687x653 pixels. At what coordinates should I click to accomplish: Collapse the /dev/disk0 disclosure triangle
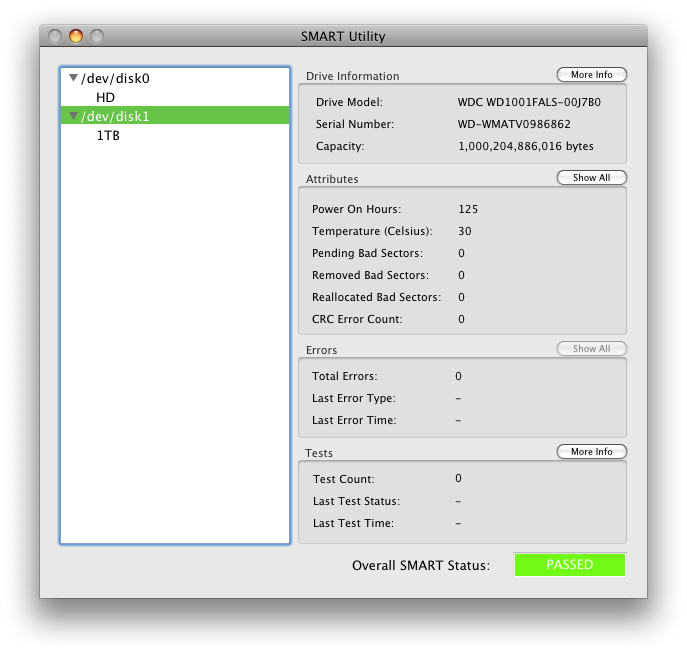pyautogui.click(x=74, y=78)
